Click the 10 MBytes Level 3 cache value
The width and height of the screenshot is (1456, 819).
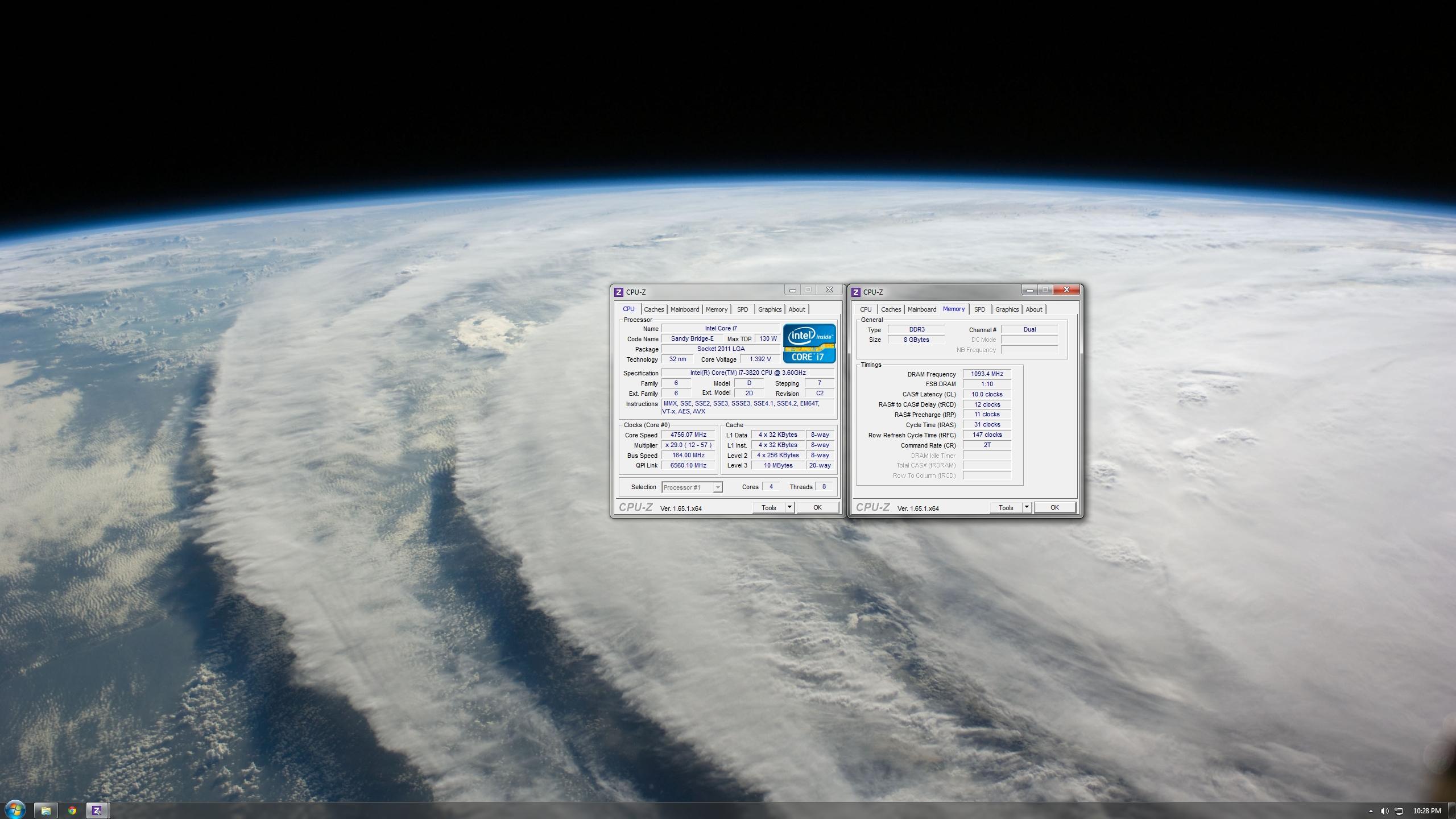tap(778, 466)
